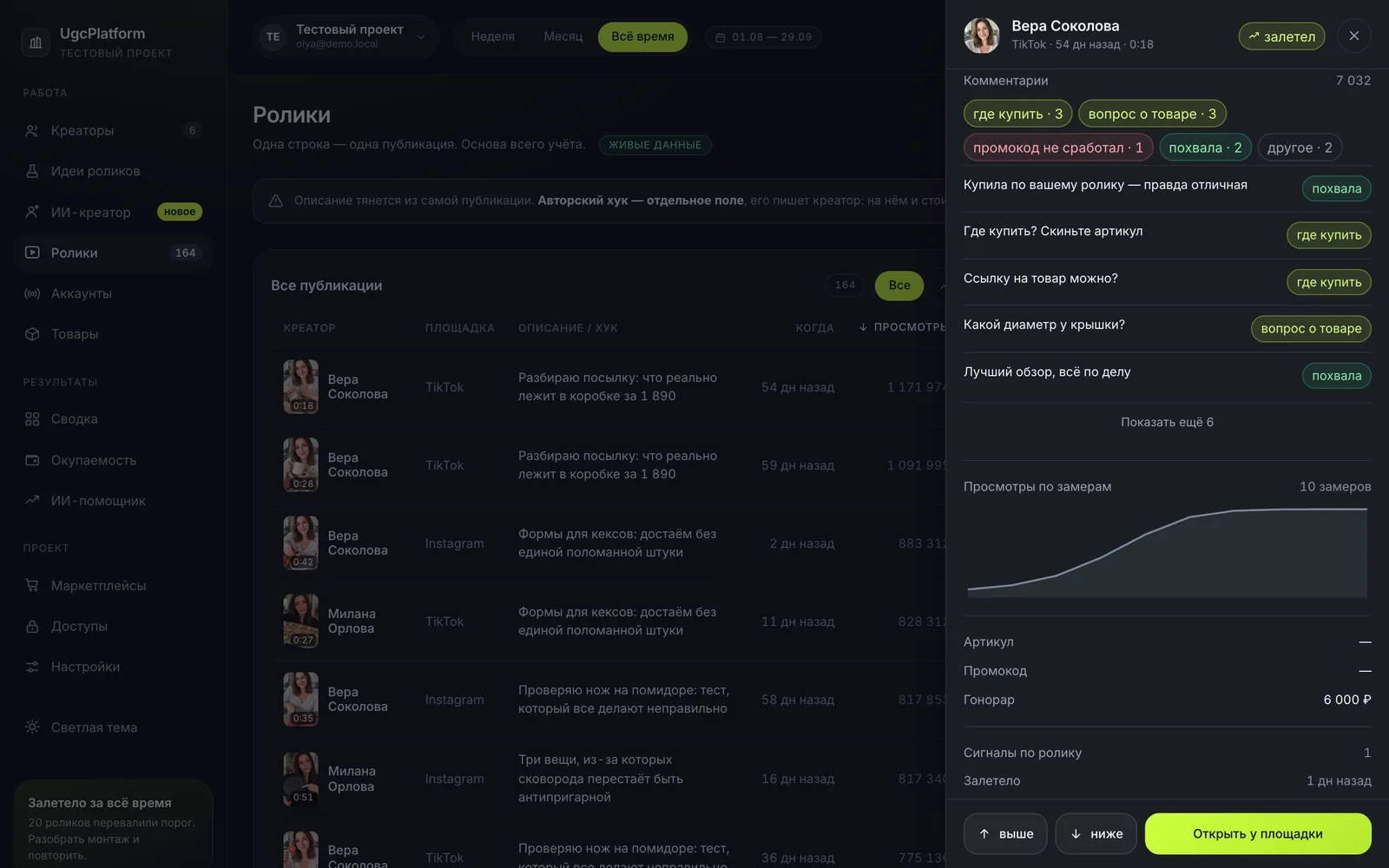This screenshot has width=1389, height=868.
Task: Click the Доступы lock icon
Action: pos(32,626)
